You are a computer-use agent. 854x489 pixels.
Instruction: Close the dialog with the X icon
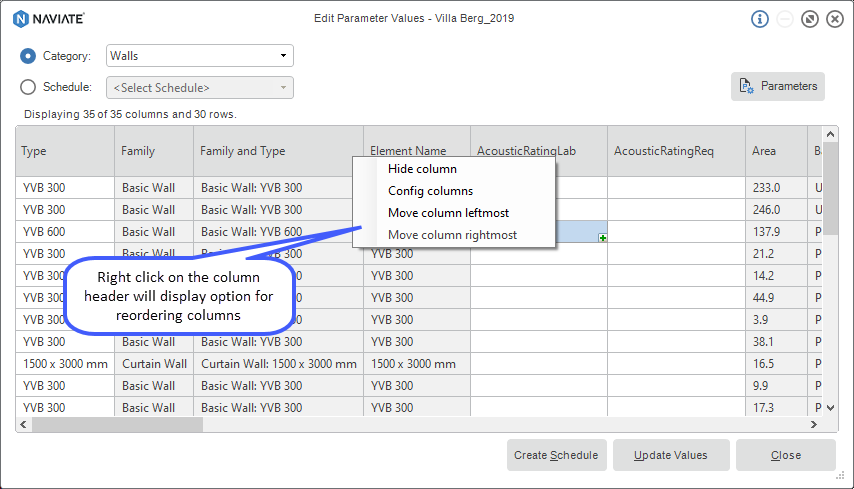(835, 19)
